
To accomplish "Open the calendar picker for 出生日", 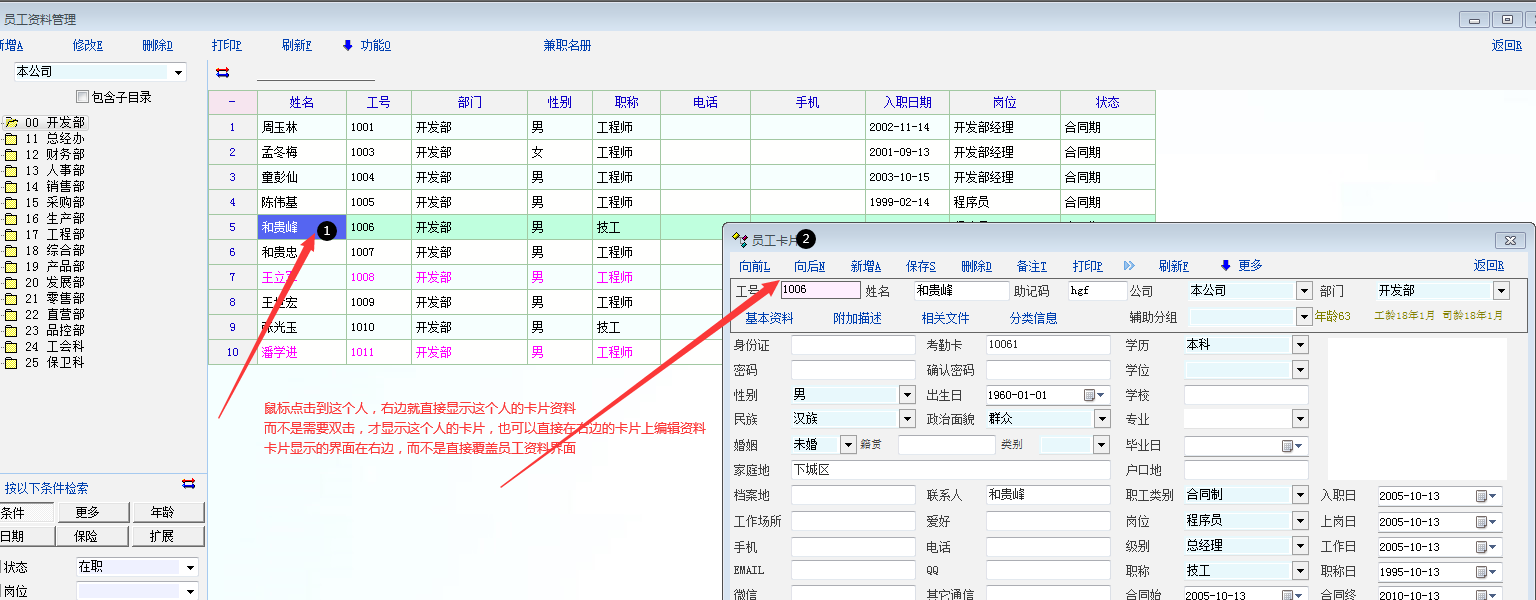I will pyautogui.click(x=1091, y=395).
